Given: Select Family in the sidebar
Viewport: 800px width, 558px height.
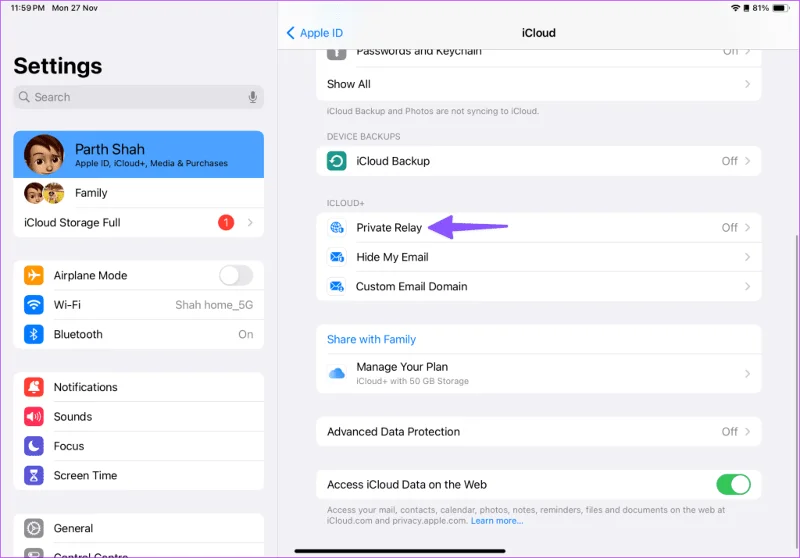Looking at the screenshot, I should pos(139,193).
